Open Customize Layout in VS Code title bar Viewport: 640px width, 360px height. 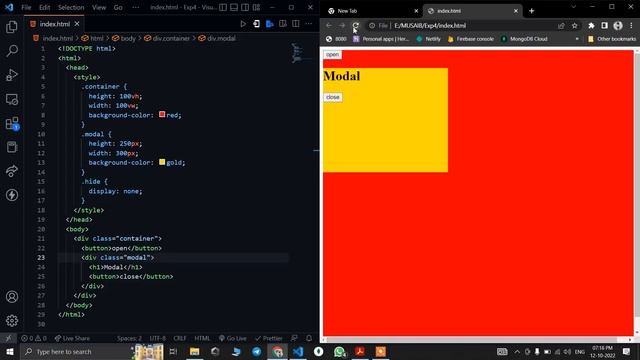point(256,7)
